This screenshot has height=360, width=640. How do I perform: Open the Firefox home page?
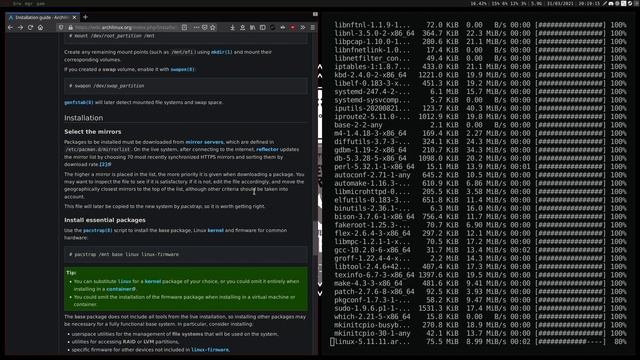click(40, 27)
